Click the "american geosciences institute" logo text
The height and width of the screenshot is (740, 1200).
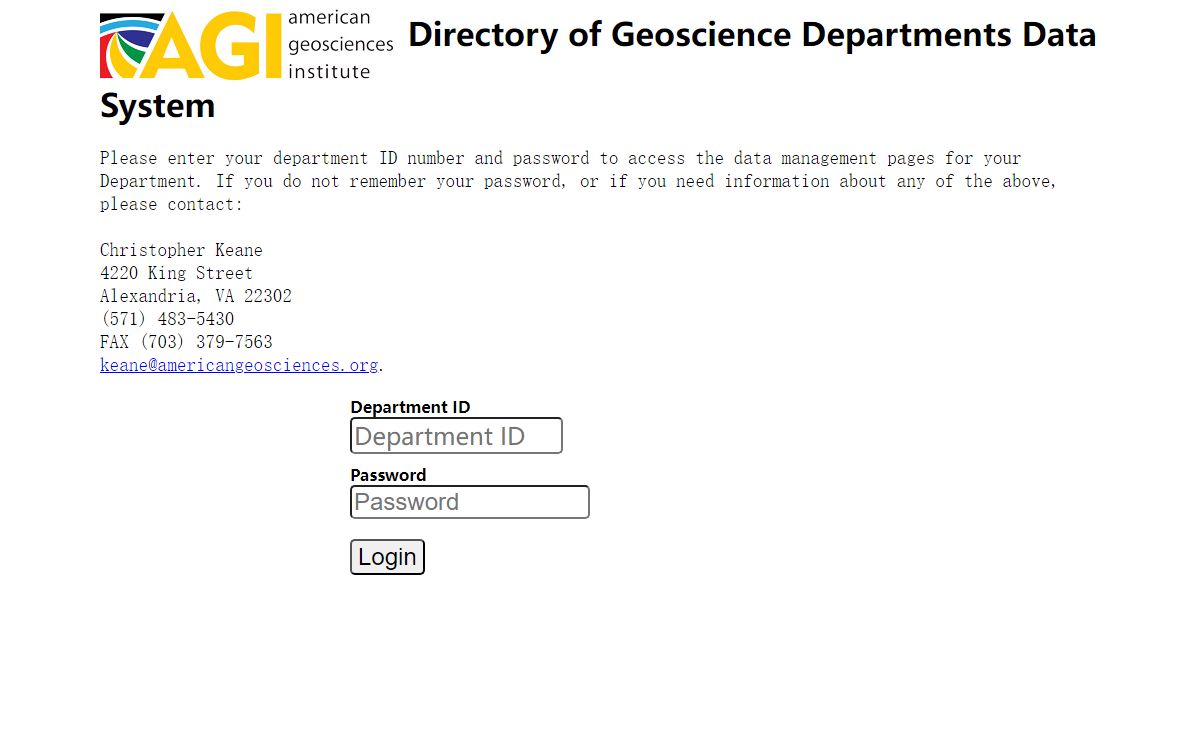tap(340, 45)
